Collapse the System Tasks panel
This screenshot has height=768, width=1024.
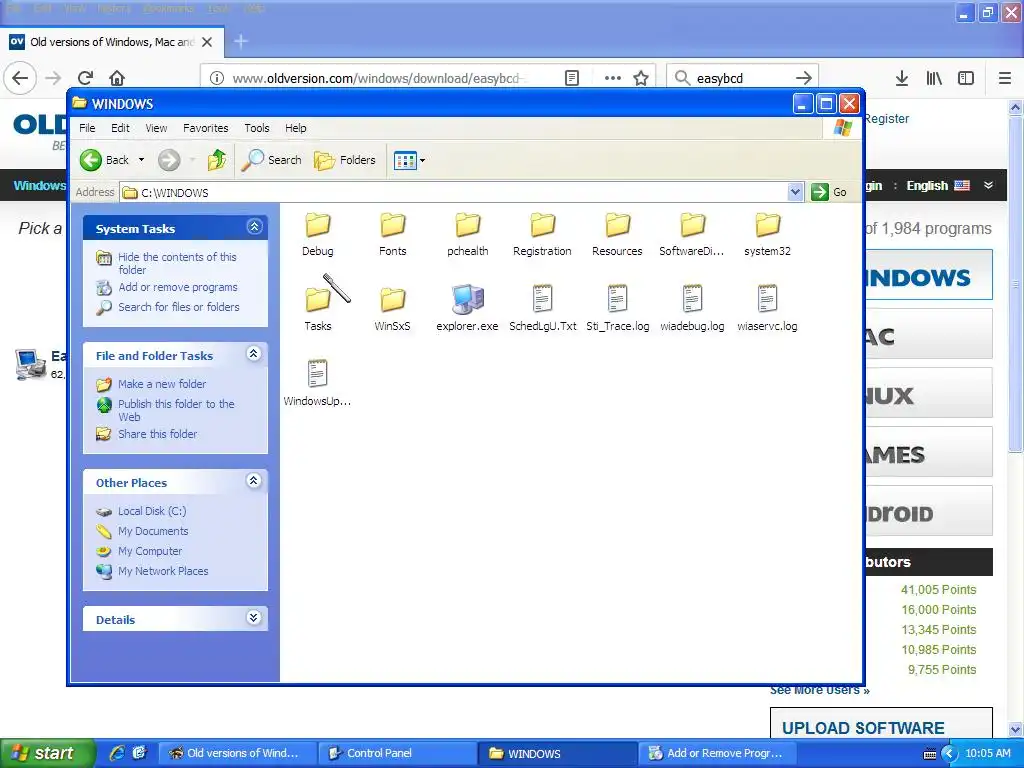point(254,227)
